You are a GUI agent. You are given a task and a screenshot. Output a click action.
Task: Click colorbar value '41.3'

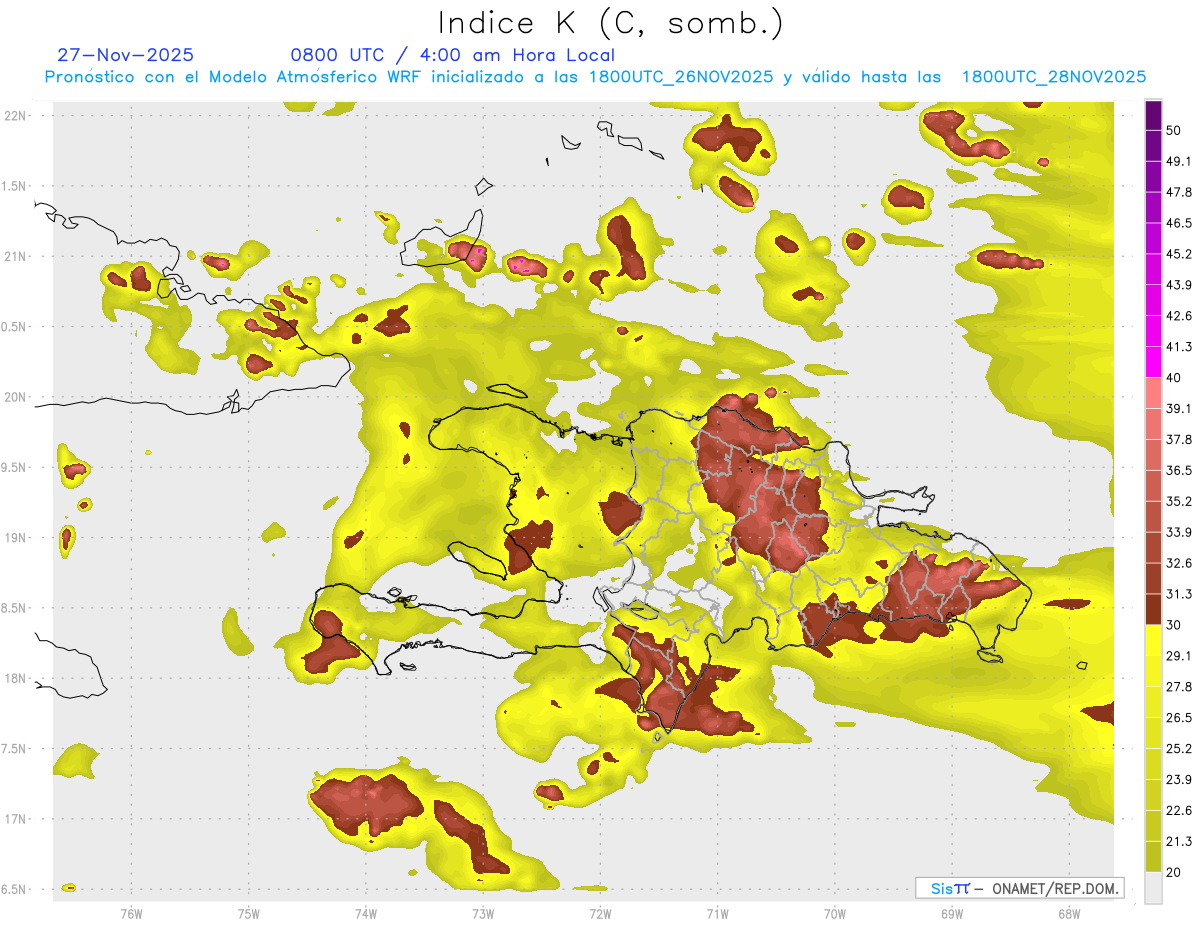[1179, 347]
